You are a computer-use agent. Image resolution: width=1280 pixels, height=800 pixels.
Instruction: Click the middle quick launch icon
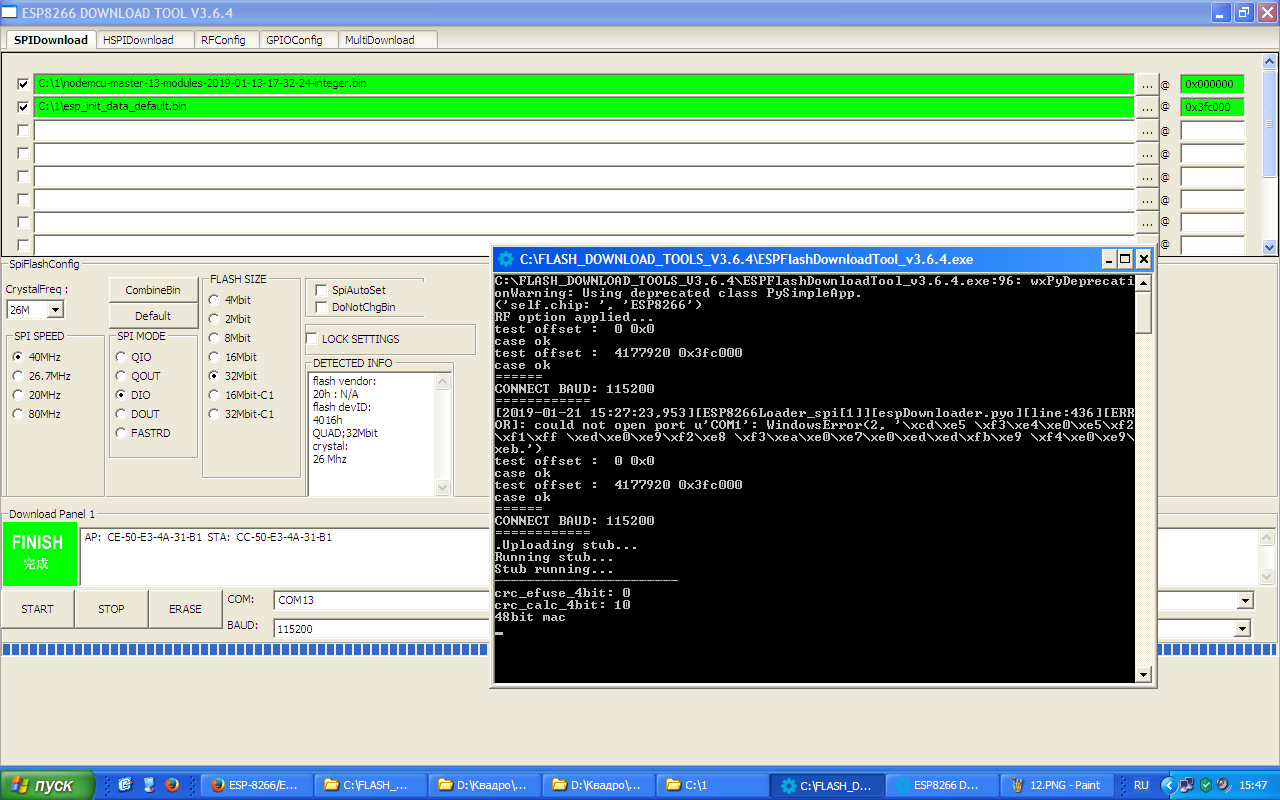point(148,785)
